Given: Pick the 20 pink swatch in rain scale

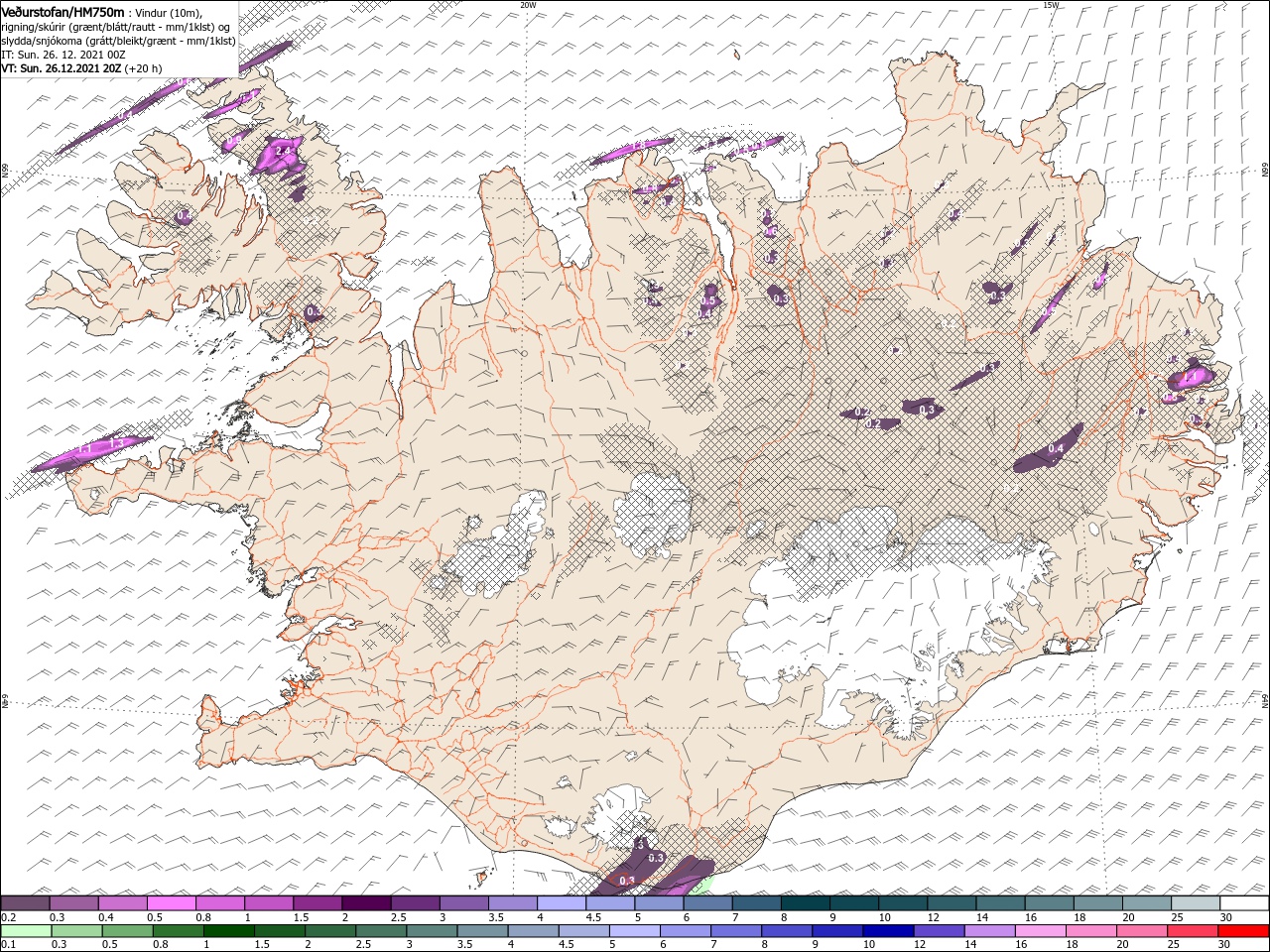Looking at the screenshot, I should (1142, 931).
